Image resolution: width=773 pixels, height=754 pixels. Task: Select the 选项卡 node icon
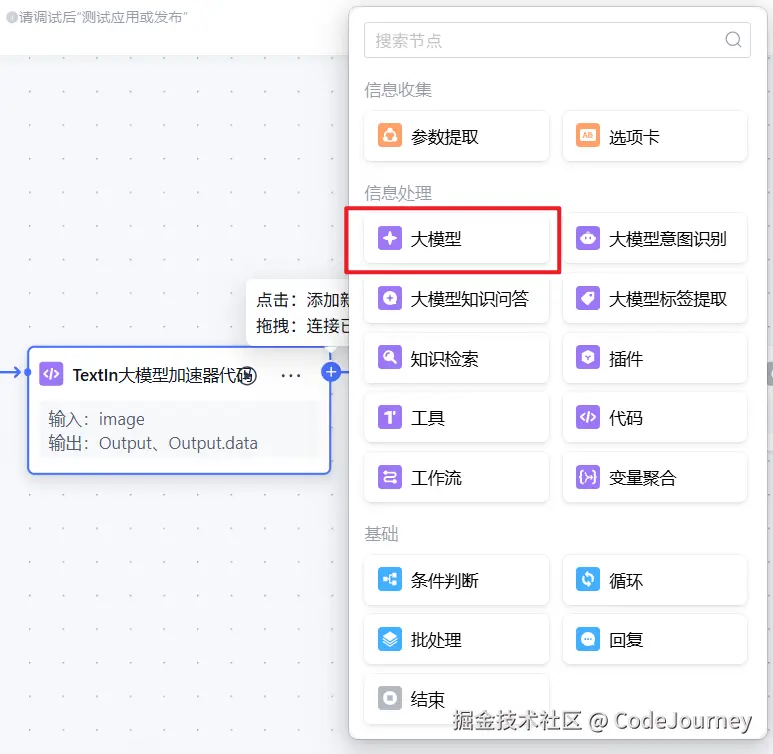[x=588, y=136]
